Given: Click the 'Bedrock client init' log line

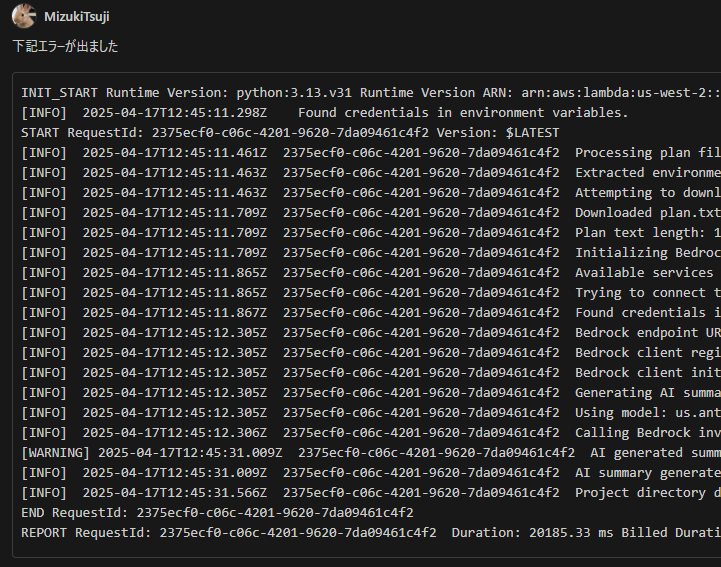Looking at the screenshot, I should [371, 373].
